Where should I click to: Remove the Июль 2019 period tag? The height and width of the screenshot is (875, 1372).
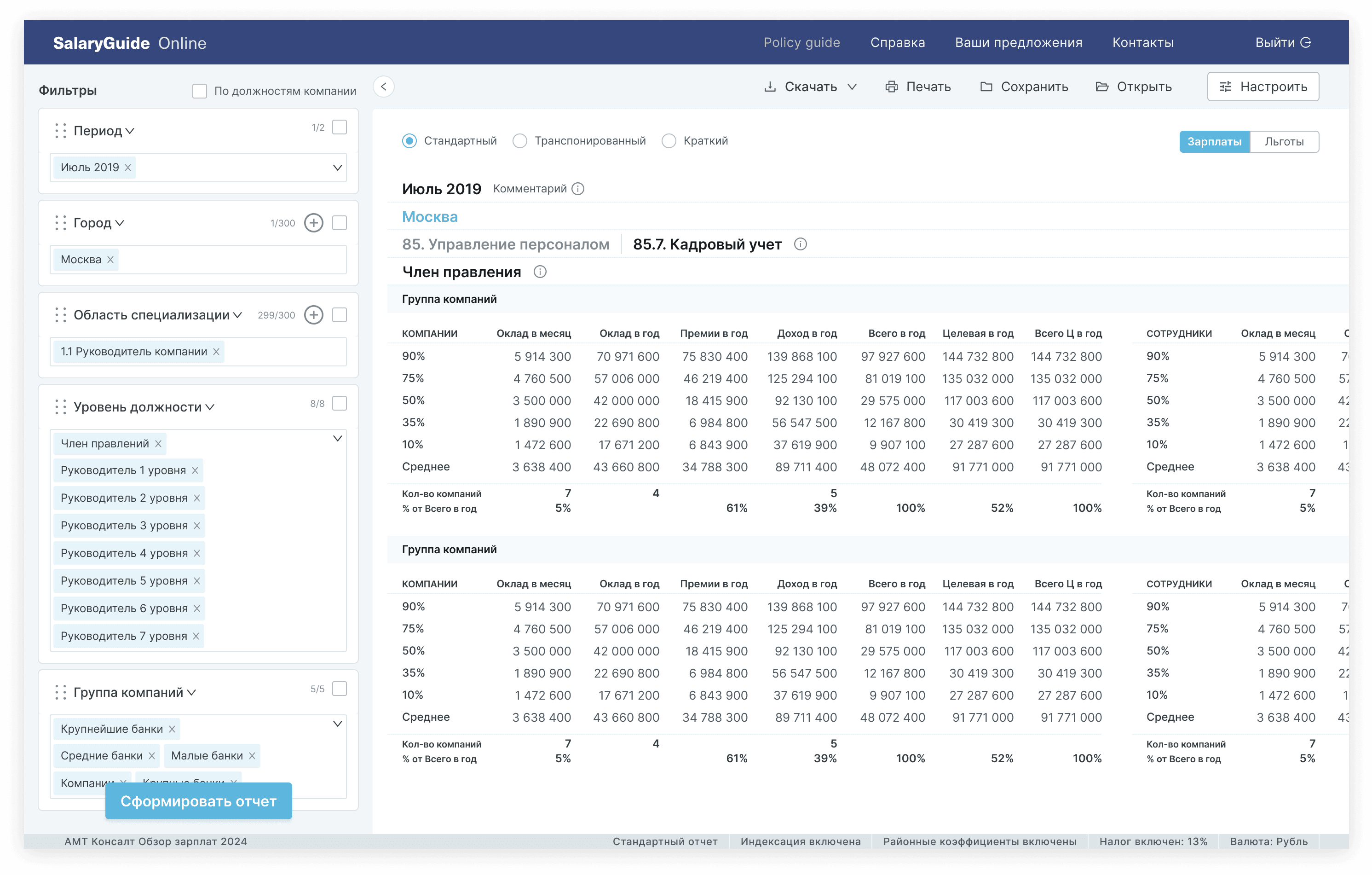point(127,168)
